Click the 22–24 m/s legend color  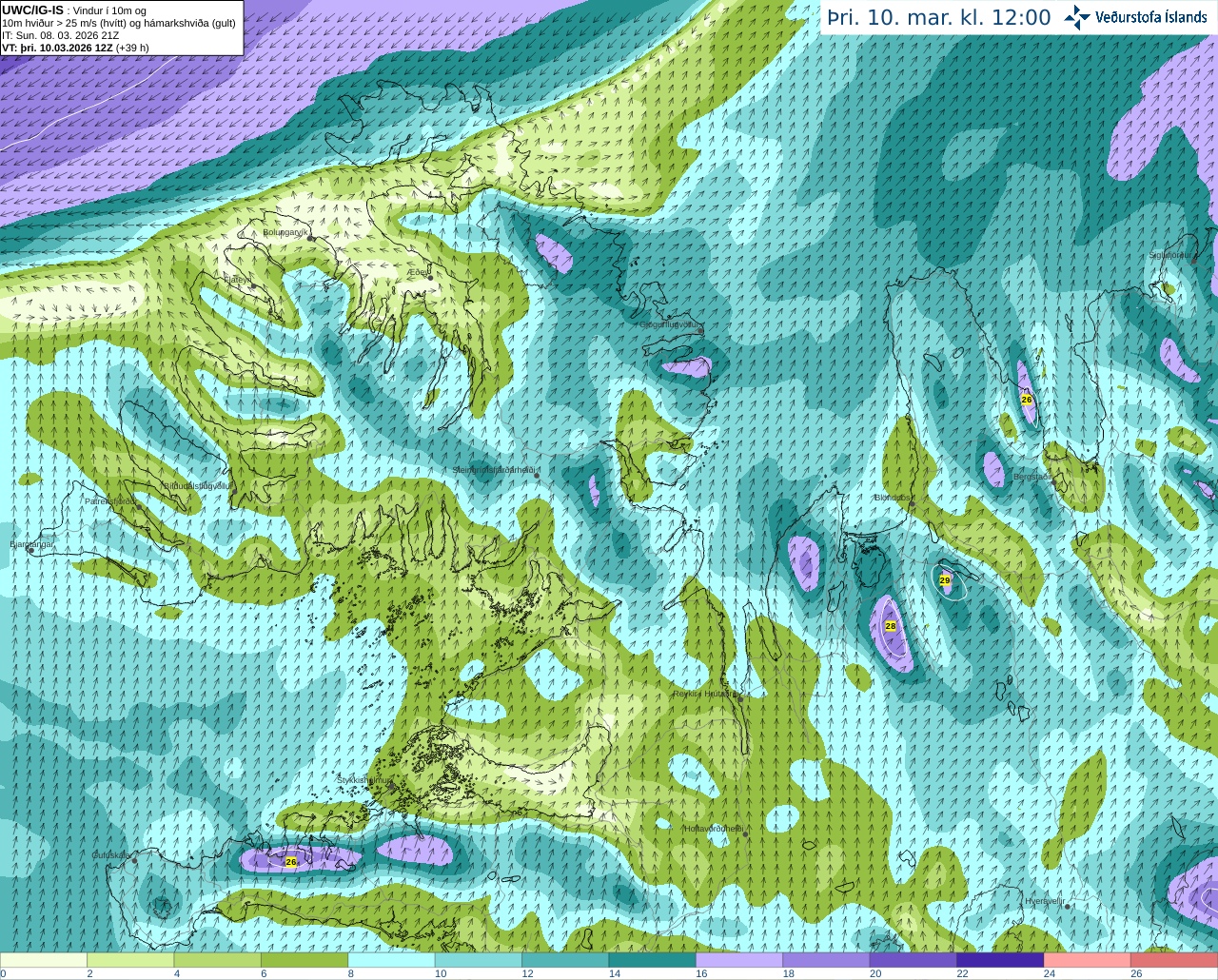[x=1000, y=960]
